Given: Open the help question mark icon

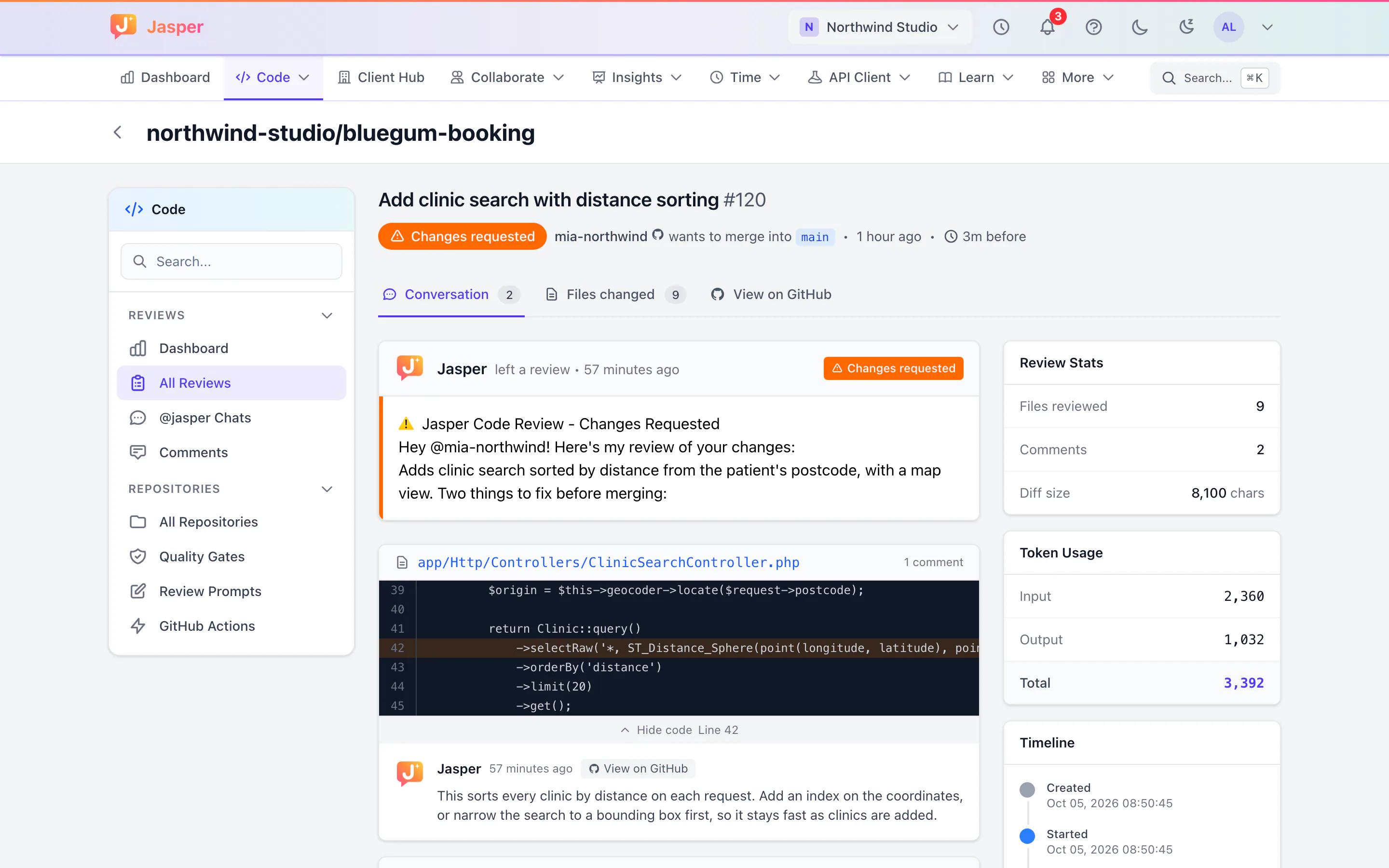Looking at the screenshot, I should 1093,27.
